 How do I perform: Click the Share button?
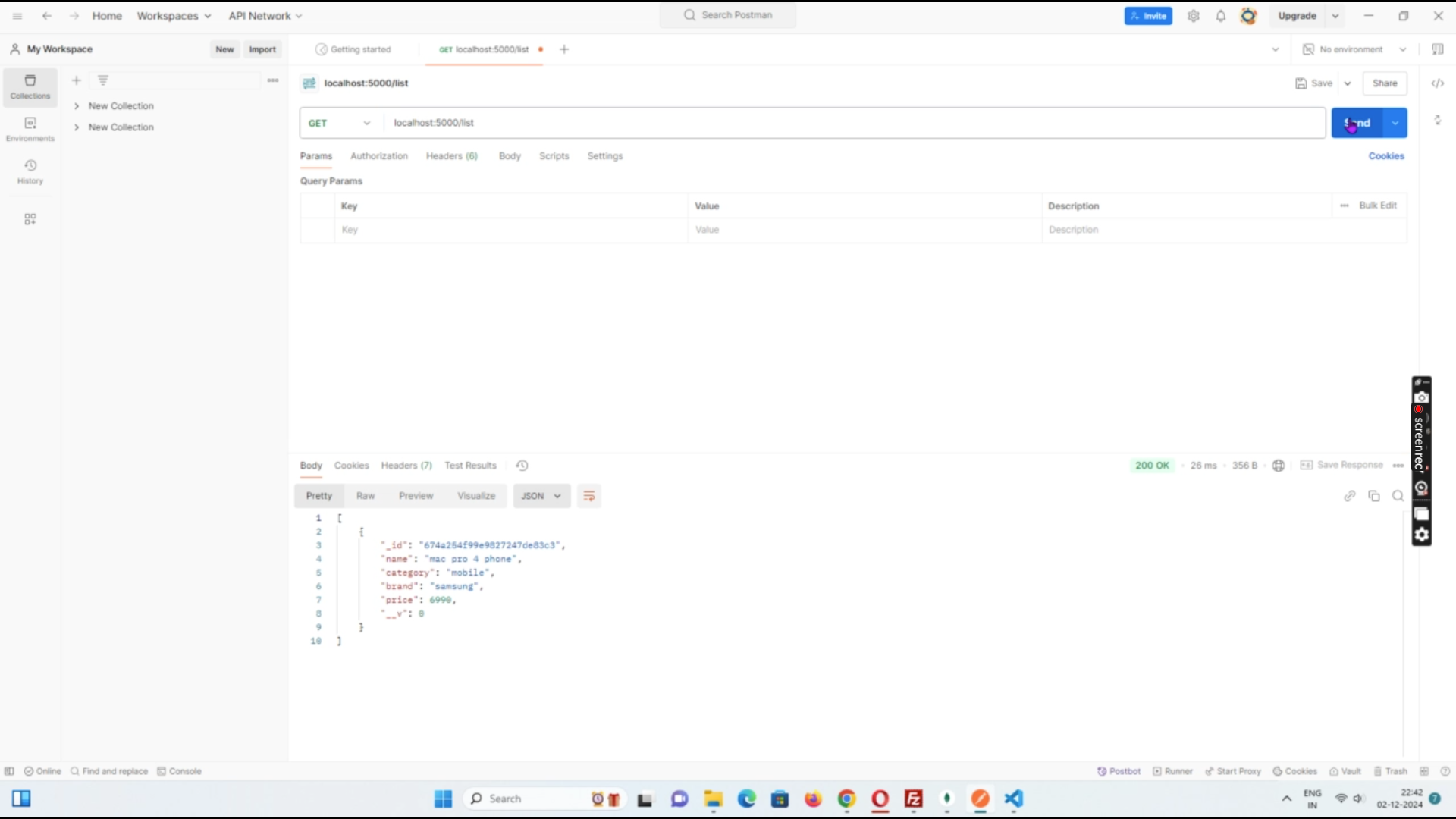(1385, 83)
